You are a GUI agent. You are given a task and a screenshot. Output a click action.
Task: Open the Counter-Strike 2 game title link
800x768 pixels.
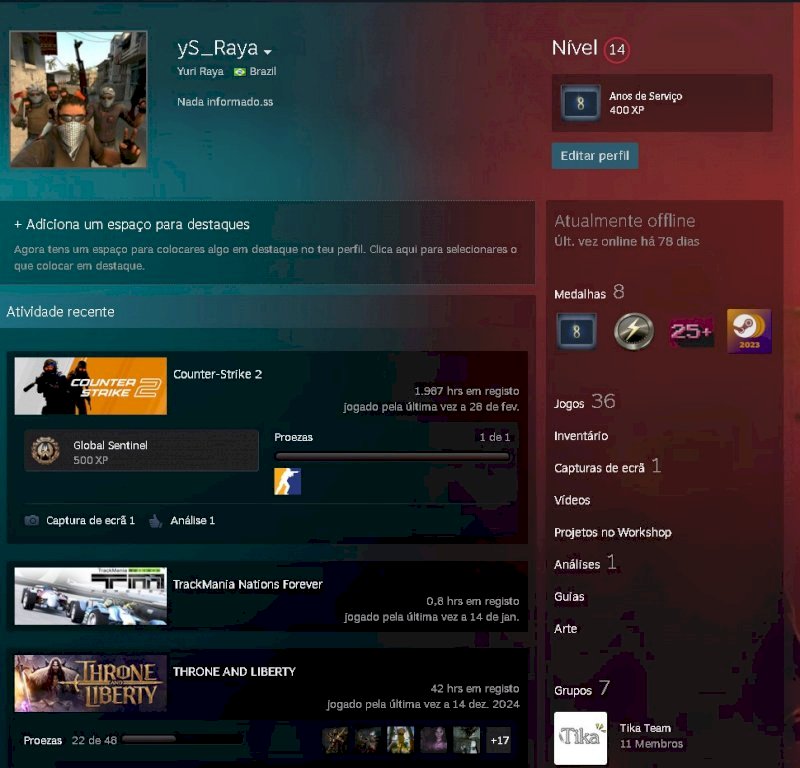pyautogui.click(x=217, y=374)
